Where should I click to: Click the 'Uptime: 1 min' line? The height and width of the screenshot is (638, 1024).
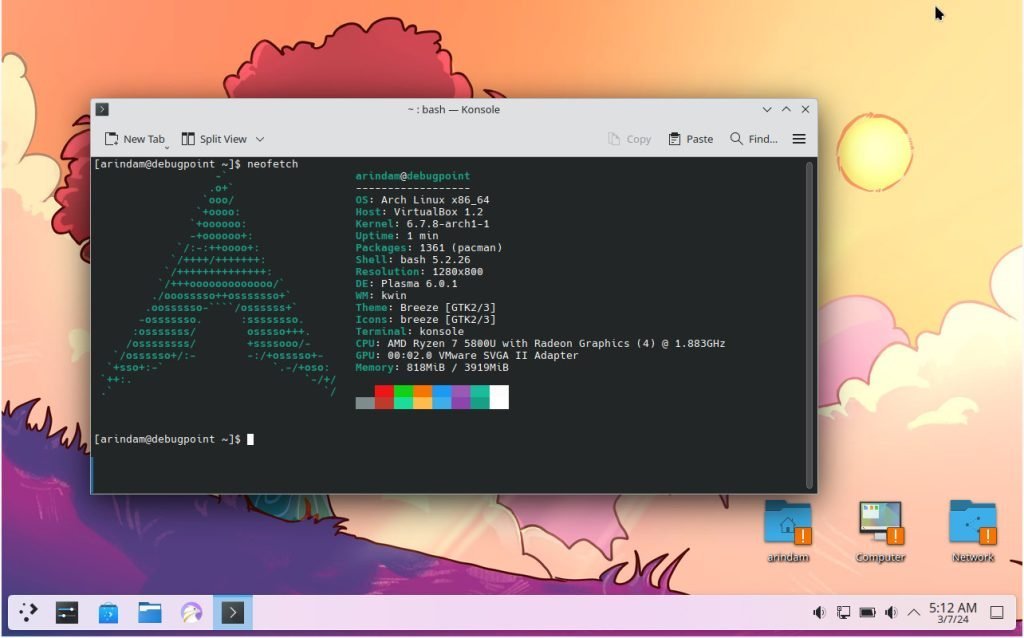click(x=396, y=236)
